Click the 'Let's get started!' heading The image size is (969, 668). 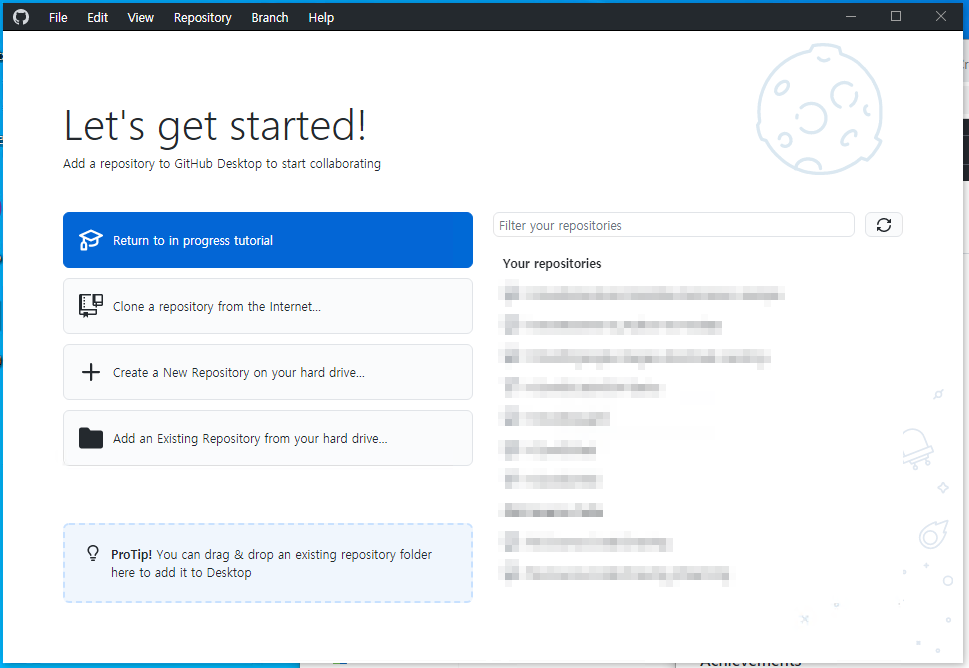(x=215, y=127)
